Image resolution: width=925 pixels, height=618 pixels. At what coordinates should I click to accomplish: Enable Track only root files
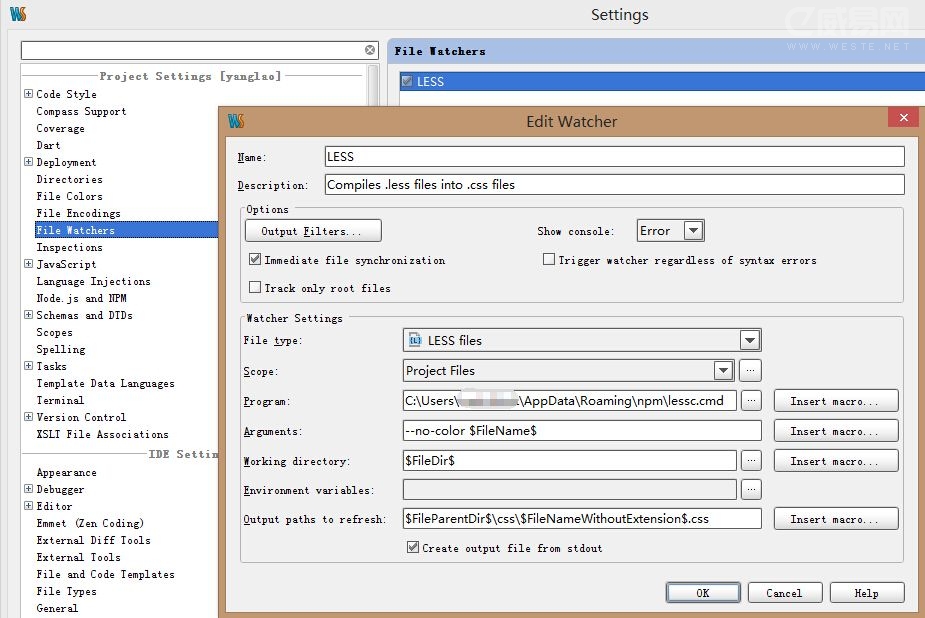click(x=255, y=287)
